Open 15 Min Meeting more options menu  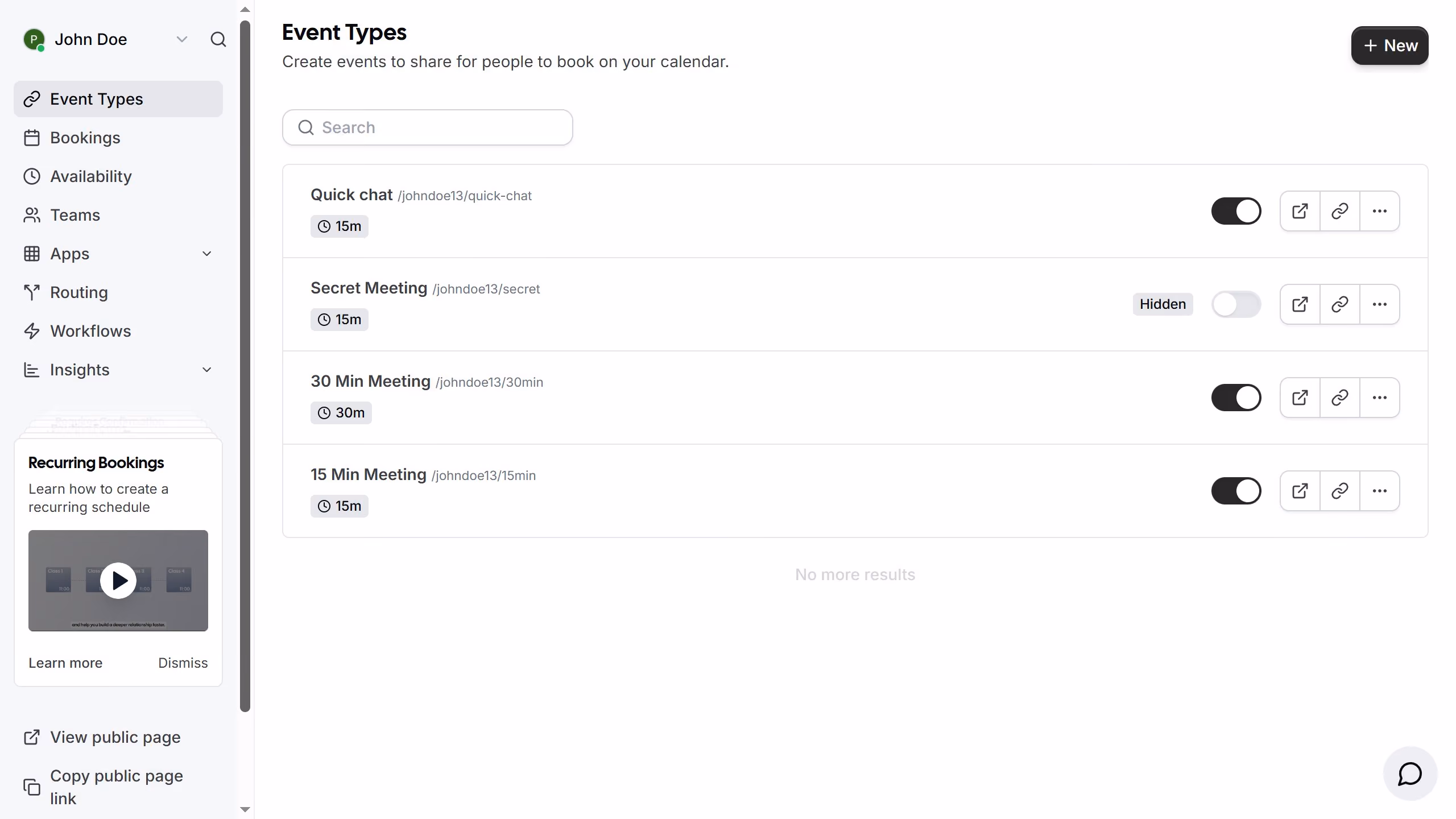click(x=1380, y=491)
